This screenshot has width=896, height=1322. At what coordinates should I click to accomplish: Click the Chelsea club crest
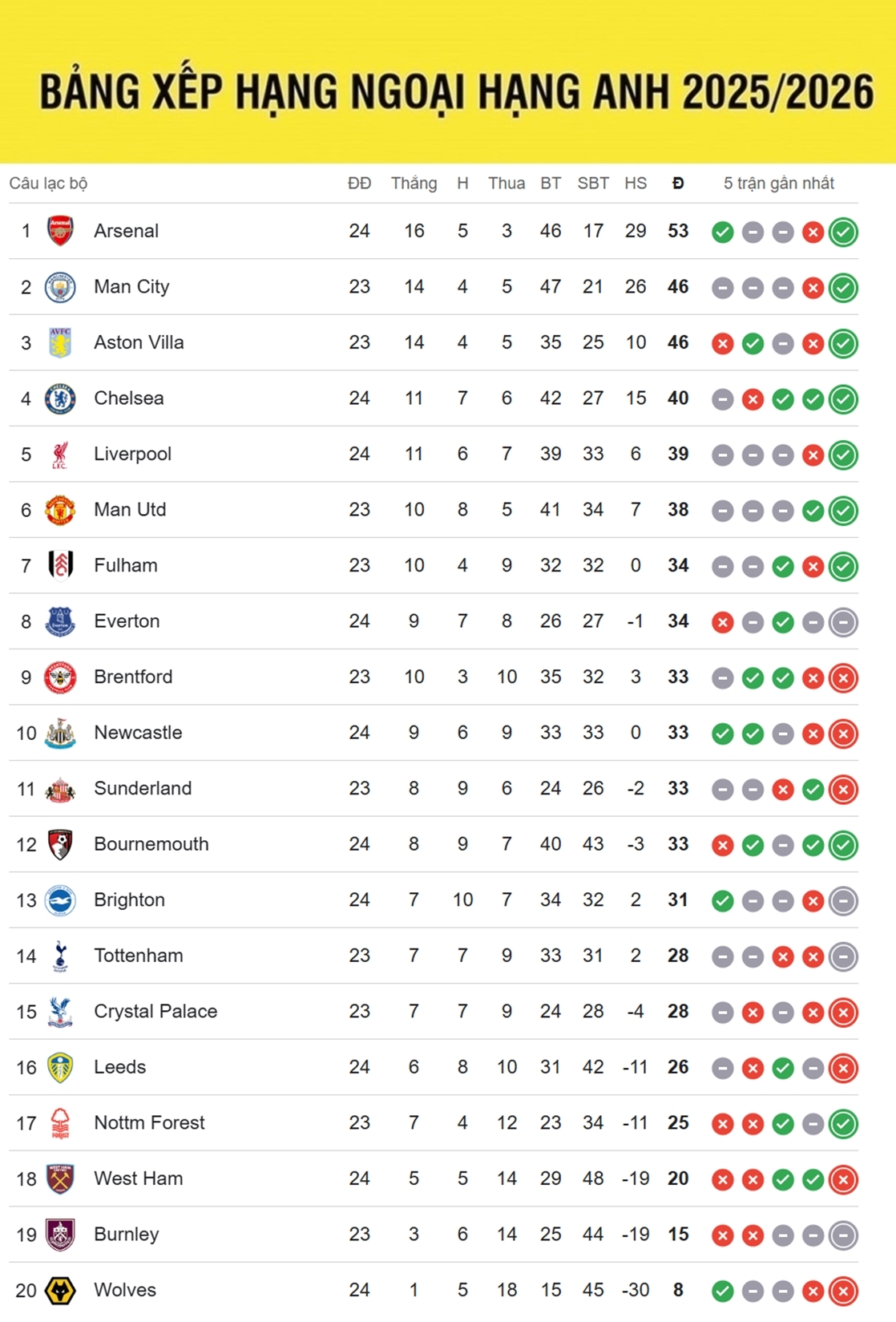point(60,398)
